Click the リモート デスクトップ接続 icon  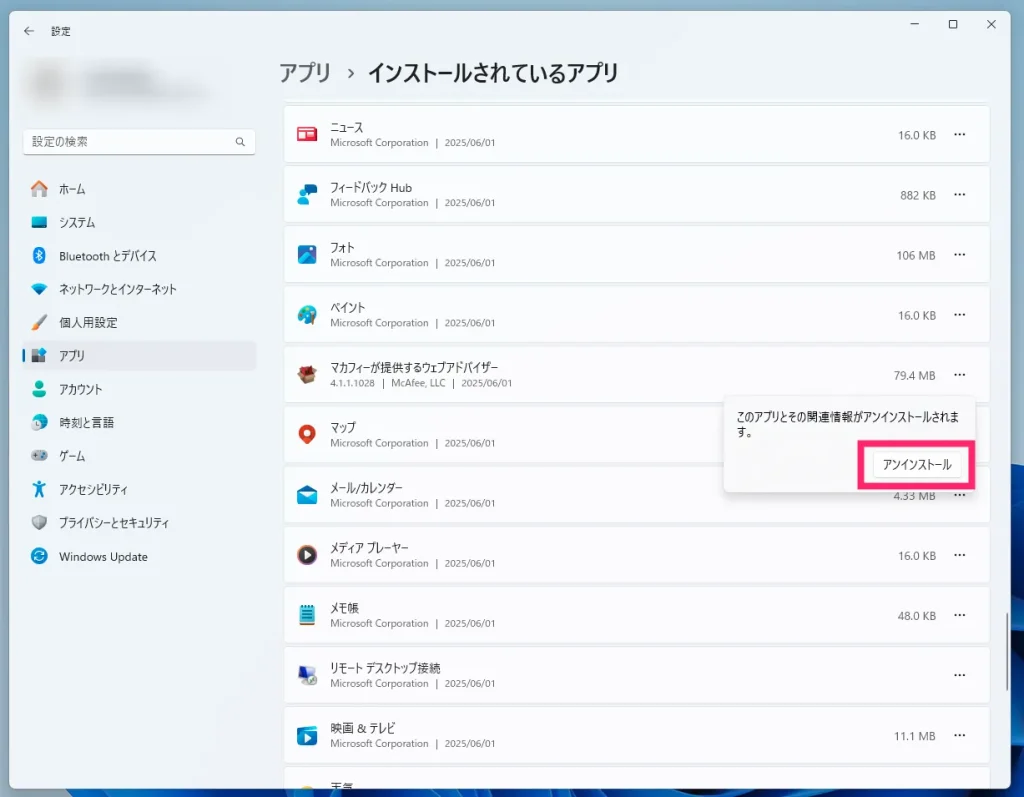pos(307,675)
